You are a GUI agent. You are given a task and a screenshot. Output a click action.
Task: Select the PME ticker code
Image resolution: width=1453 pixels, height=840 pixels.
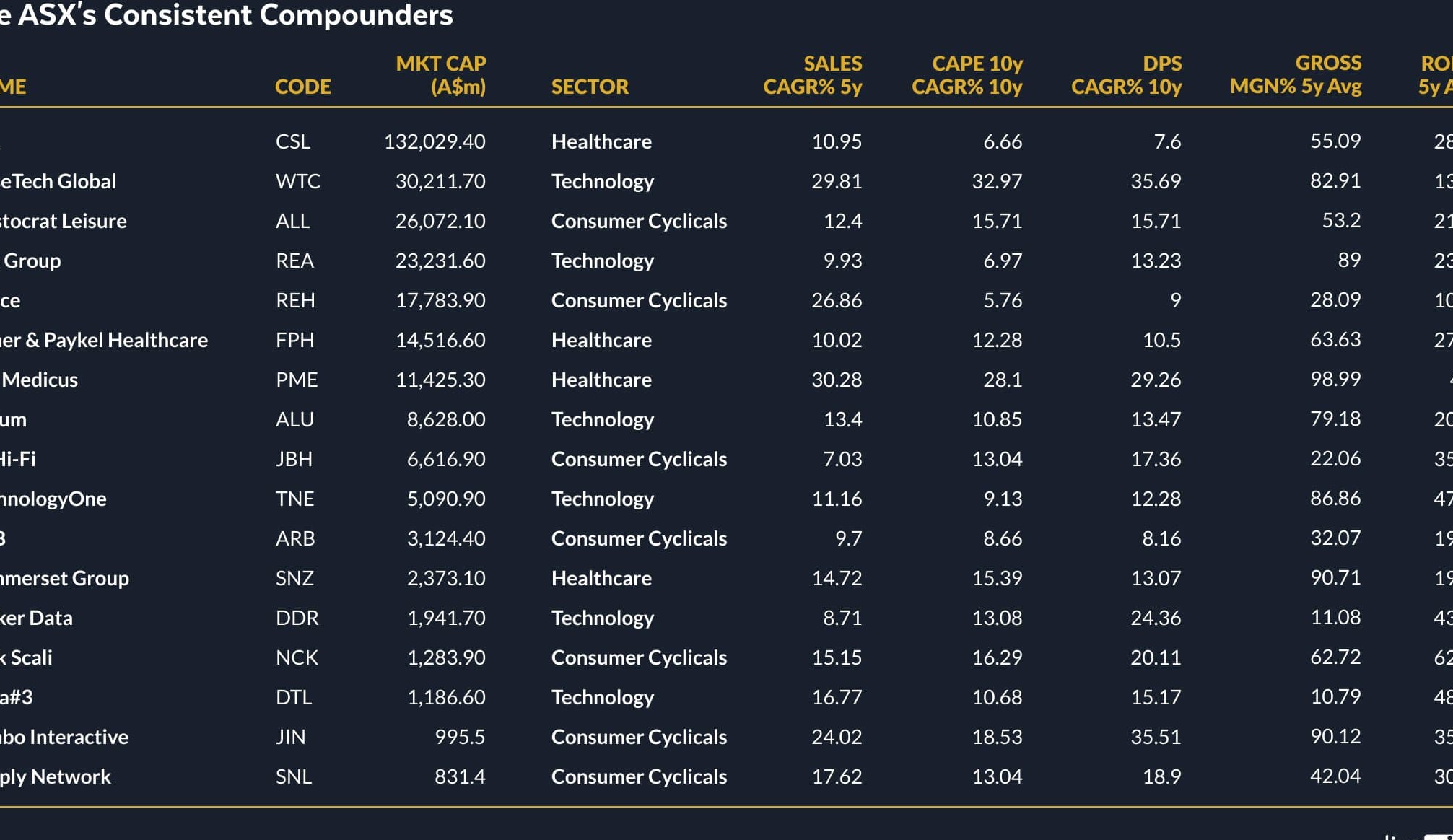(x=297, y=380)
